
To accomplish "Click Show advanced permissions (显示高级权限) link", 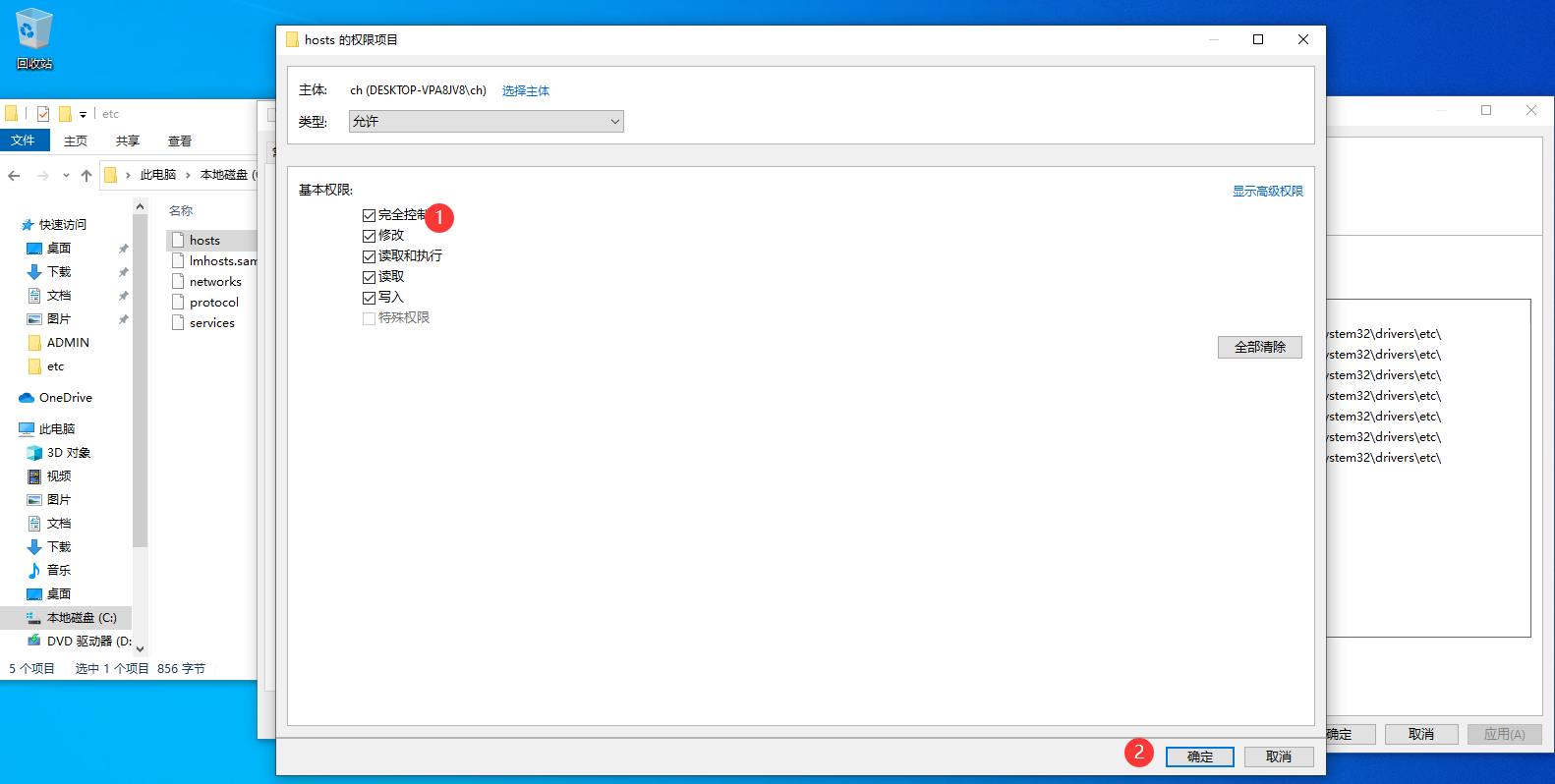I will click(1268, 192).
